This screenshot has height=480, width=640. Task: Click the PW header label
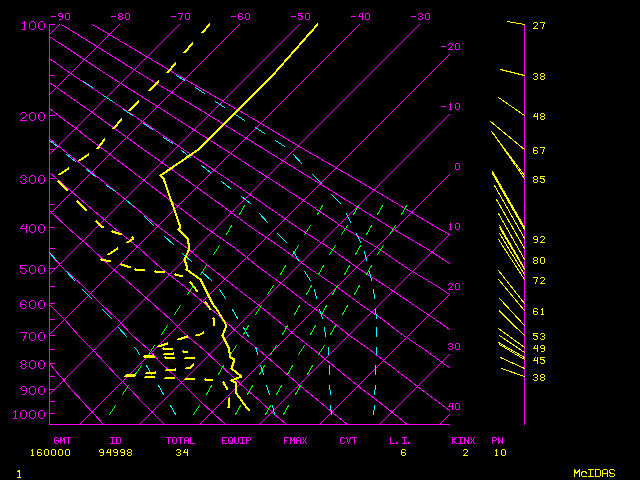[x=498, y=440]
